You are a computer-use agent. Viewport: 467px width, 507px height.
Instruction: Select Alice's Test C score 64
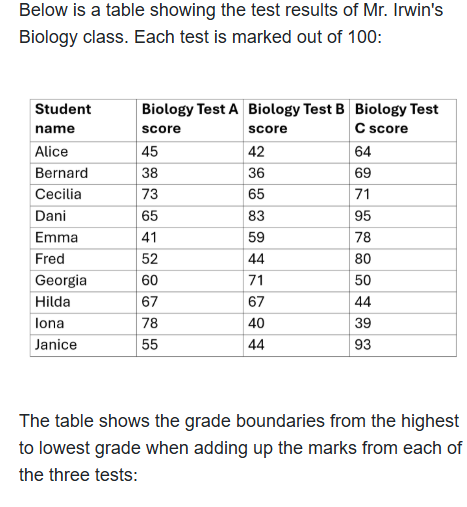click(x=403, y=152)
